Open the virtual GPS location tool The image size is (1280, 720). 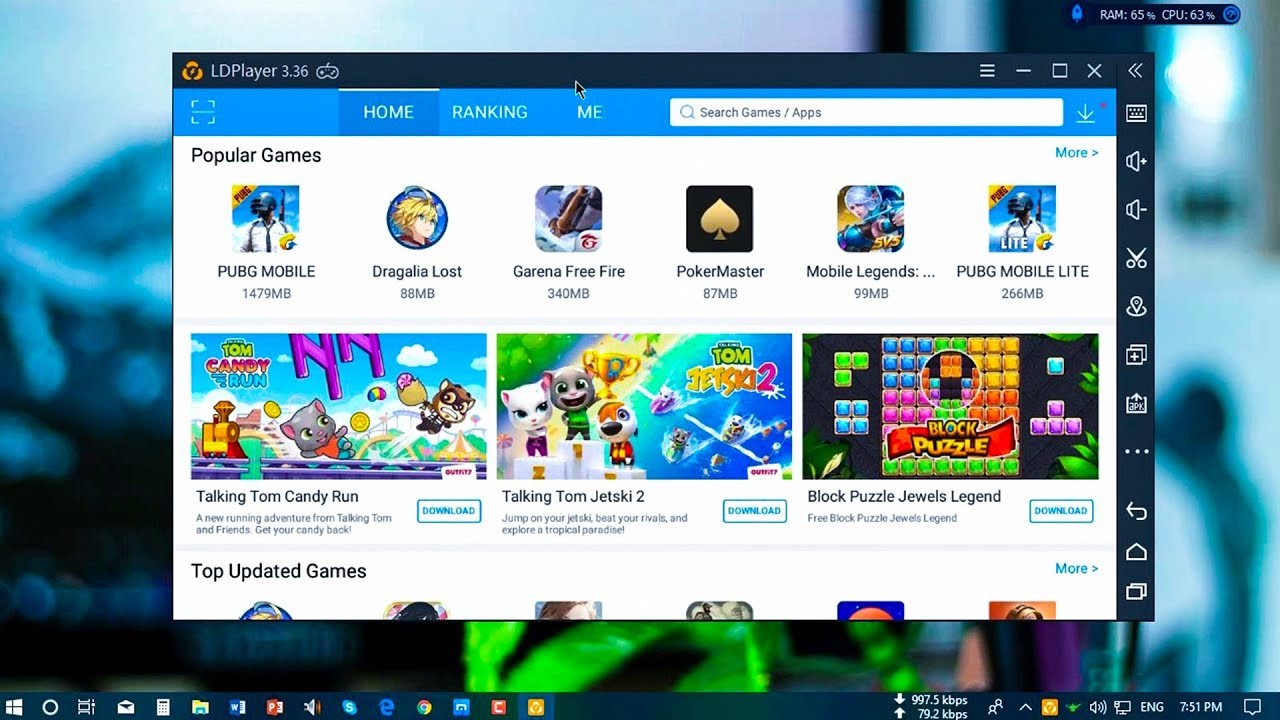point(1136,307)
